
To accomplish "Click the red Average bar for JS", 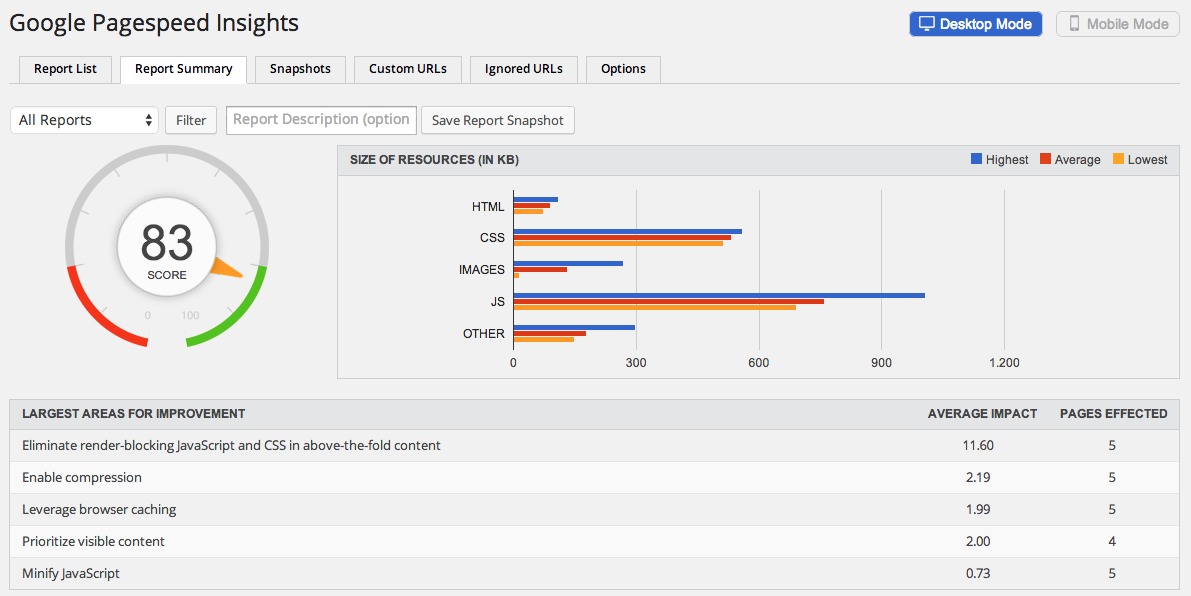I will (669, 301).
